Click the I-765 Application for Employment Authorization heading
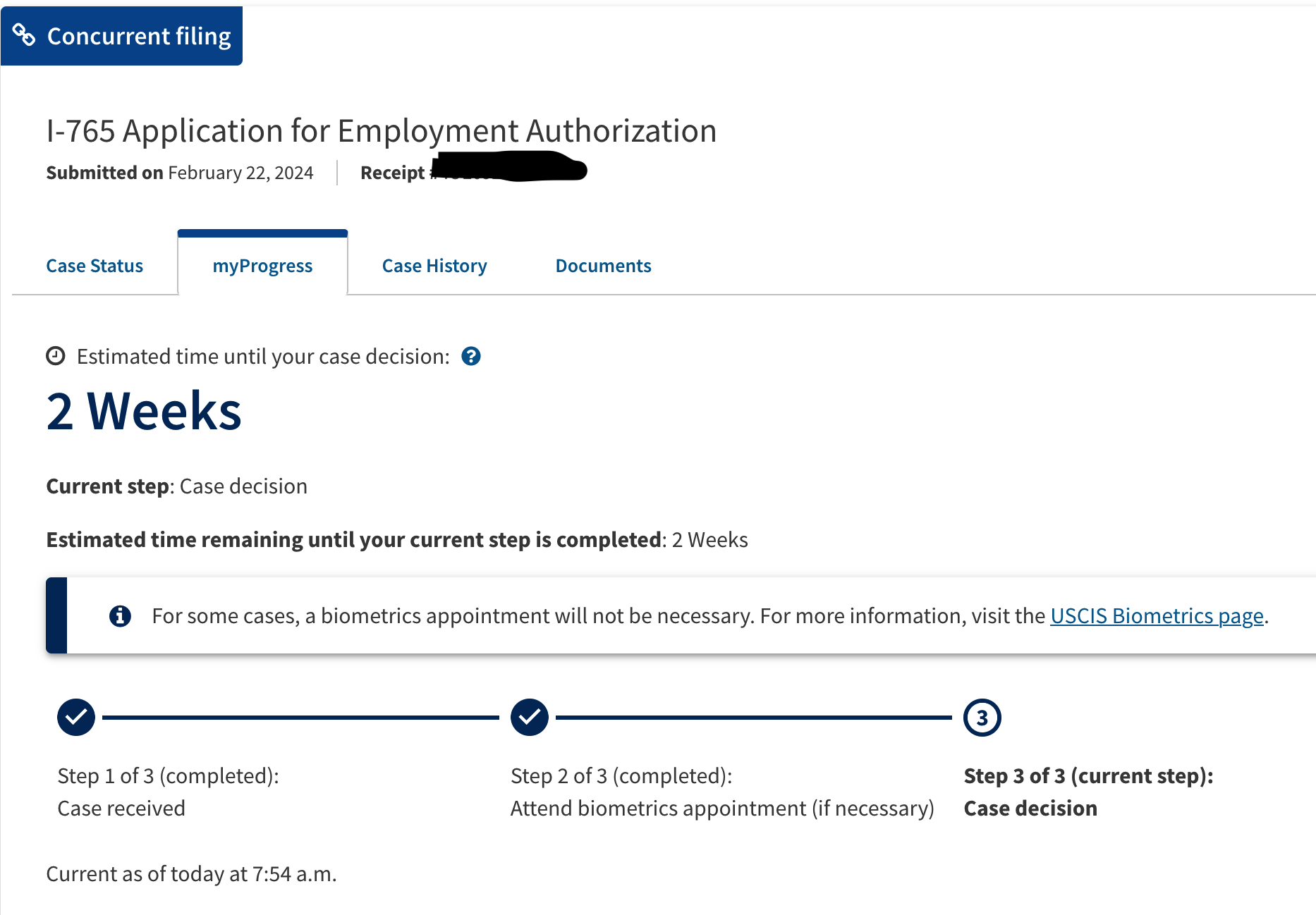 click(382, 131)
